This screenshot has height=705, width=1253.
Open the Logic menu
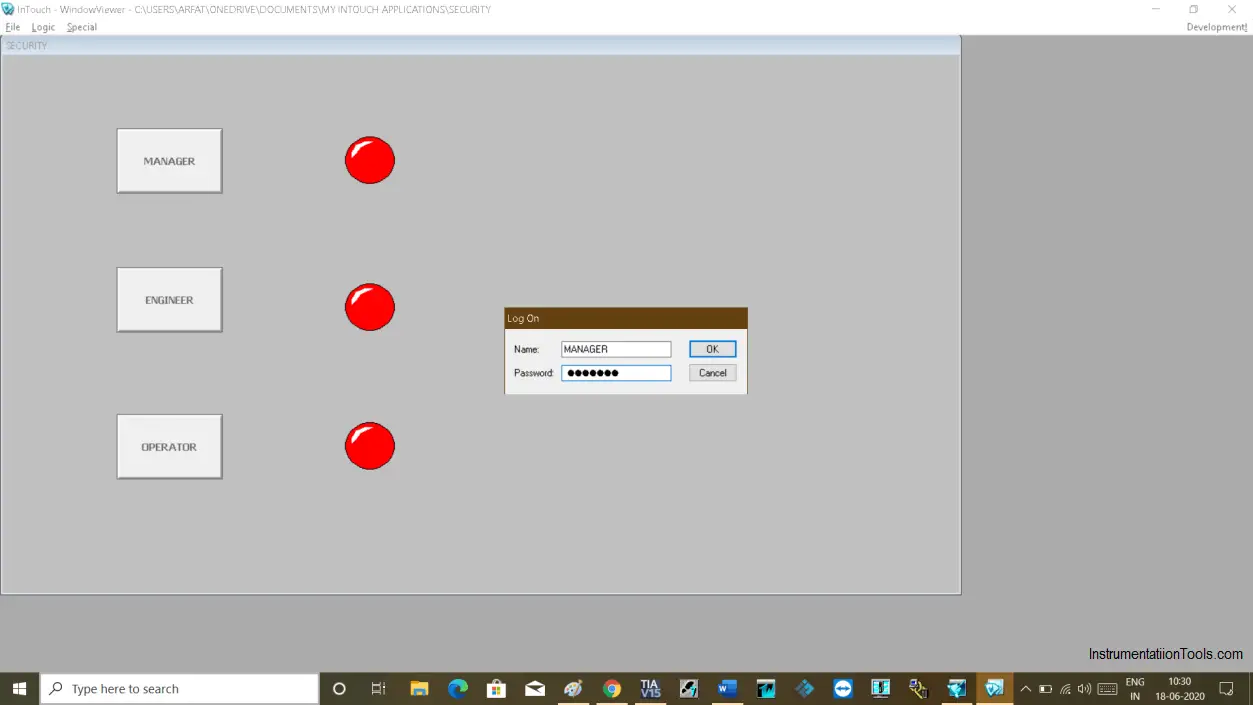43,27
